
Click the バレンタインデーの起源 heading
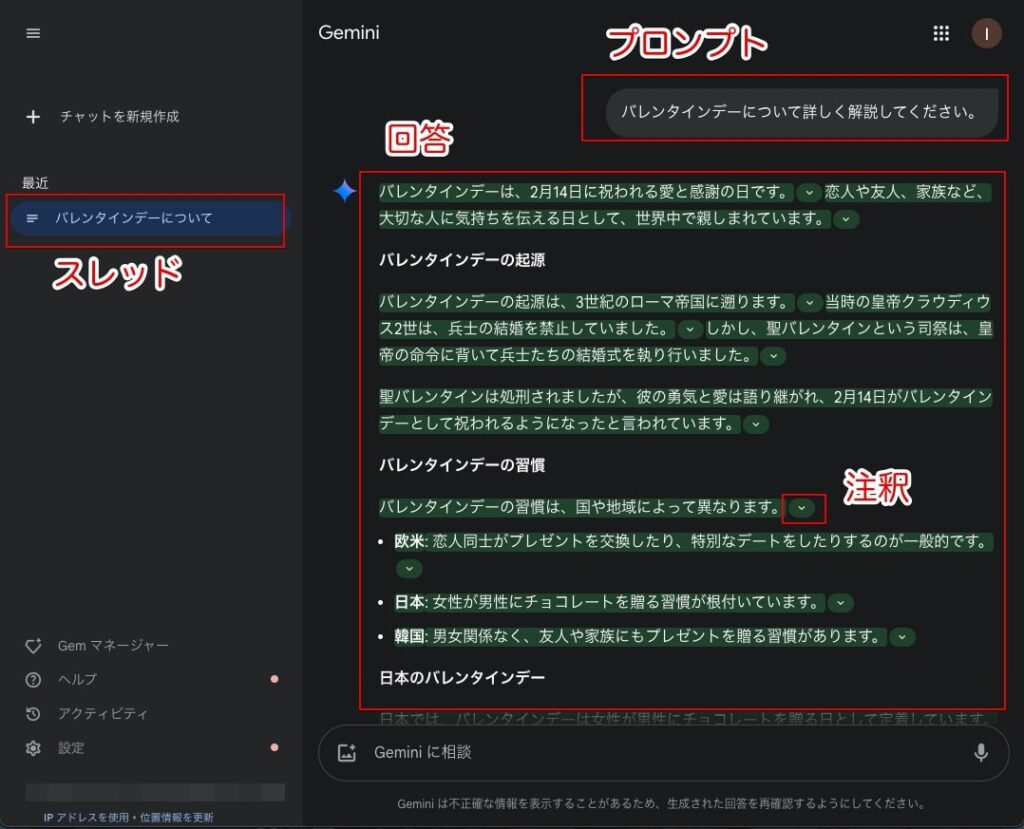point(462,260)
